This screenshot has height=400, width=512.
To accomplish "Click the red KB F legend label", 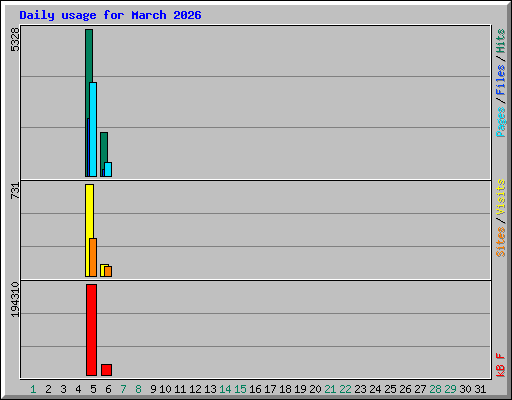I will click(501, 365).
